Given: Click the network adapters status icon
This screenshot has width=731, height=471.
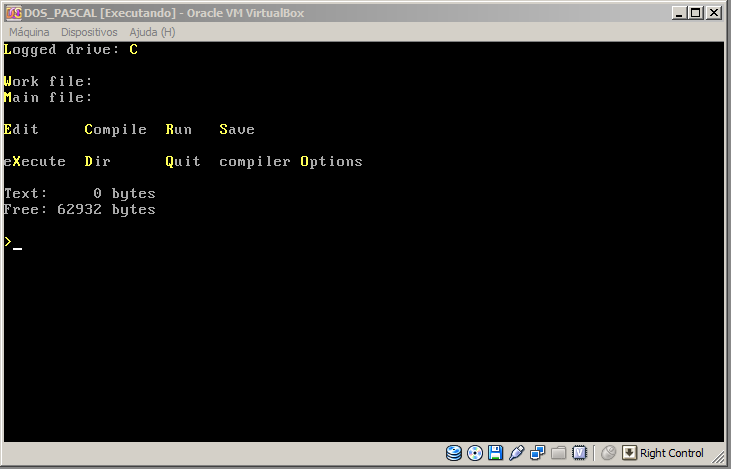Looking at the screenshot, I should 538,453.
